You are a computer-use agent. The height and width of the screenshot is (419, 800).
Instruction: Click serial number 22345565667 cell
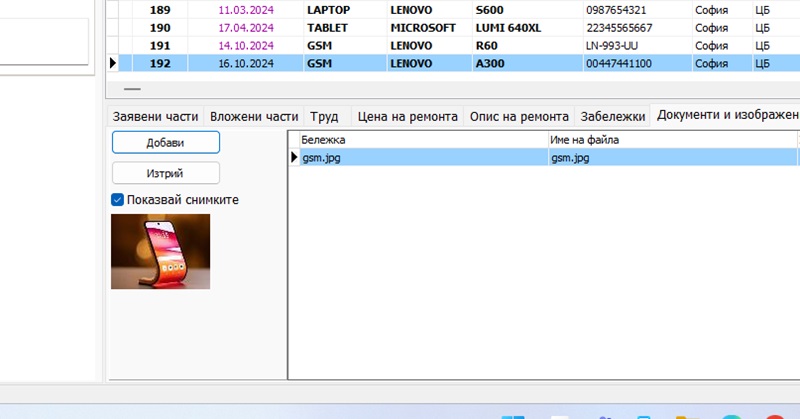tap(638, 28)
